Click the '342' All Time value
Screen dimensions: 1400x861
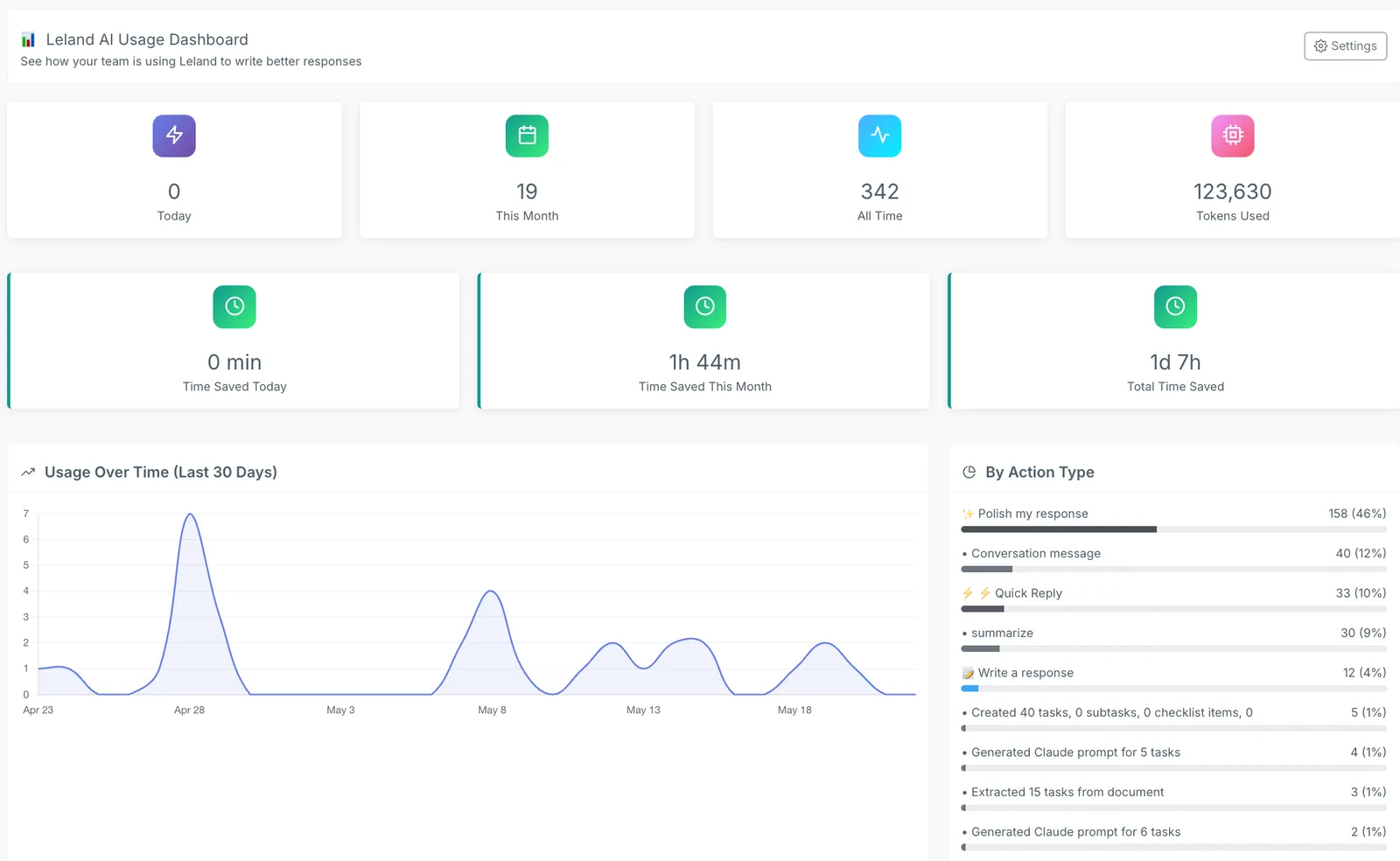tap(879, 192)
